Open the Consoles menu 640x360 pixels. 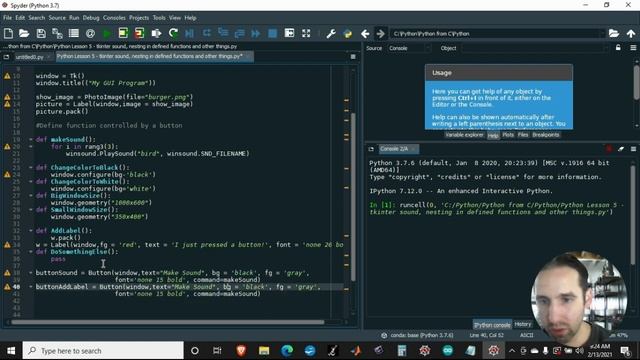click(114, 18)
